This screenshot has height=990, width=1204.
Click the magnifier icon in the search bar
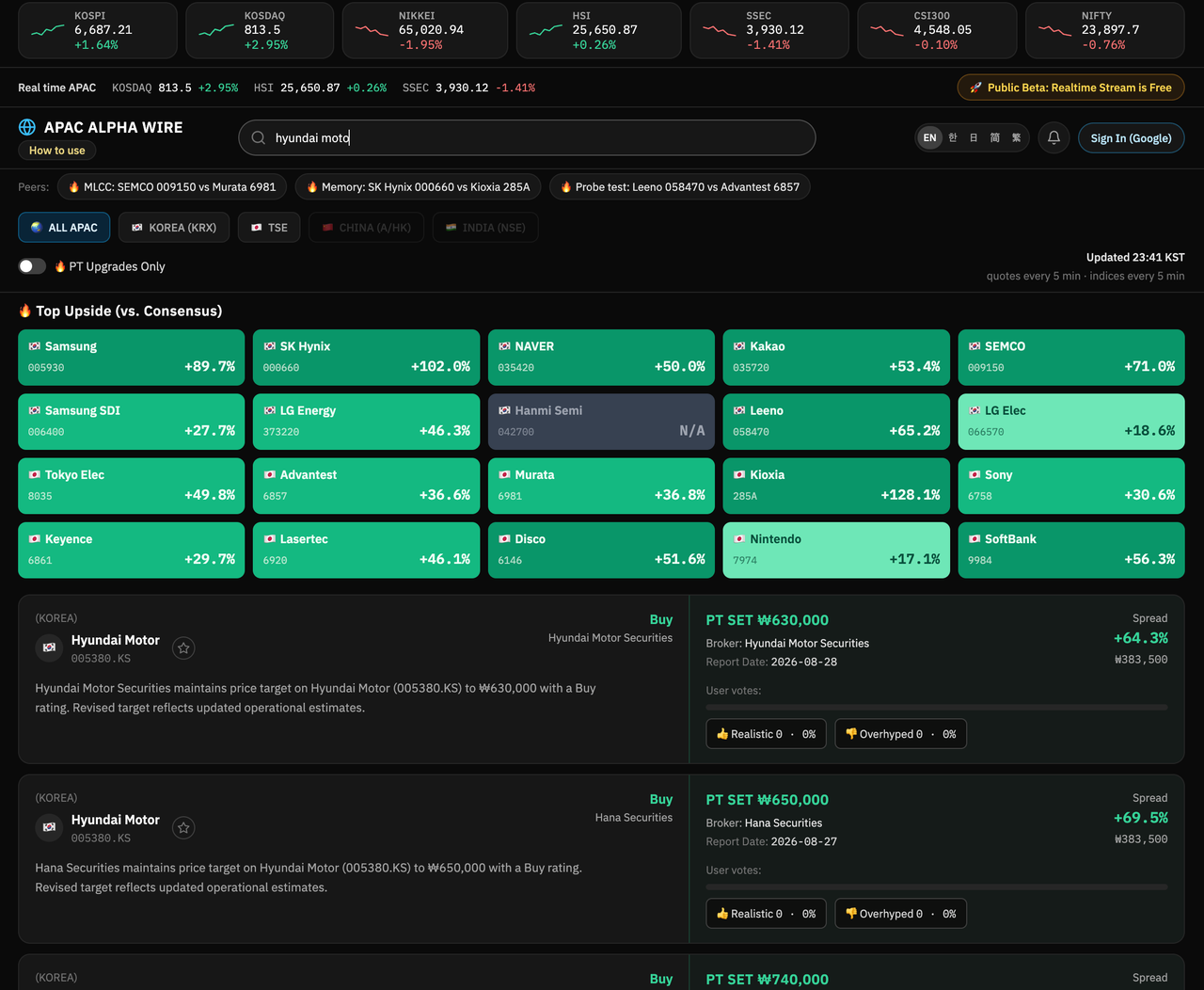coord(259,137)
